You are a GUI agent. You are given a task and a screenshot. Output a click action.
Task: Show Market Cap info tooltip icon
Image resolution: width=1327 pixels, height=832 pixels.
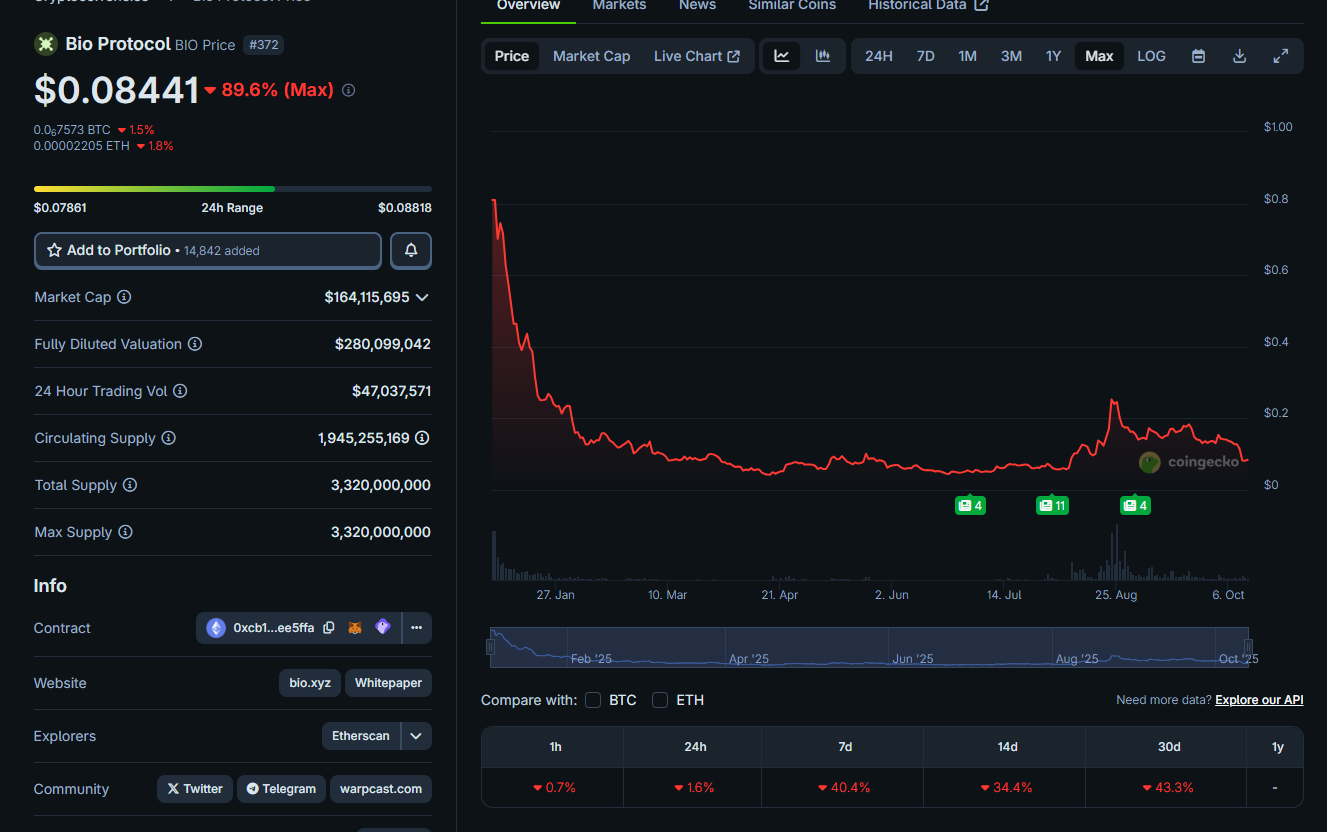pyautogui.click(x=124, y=297)
